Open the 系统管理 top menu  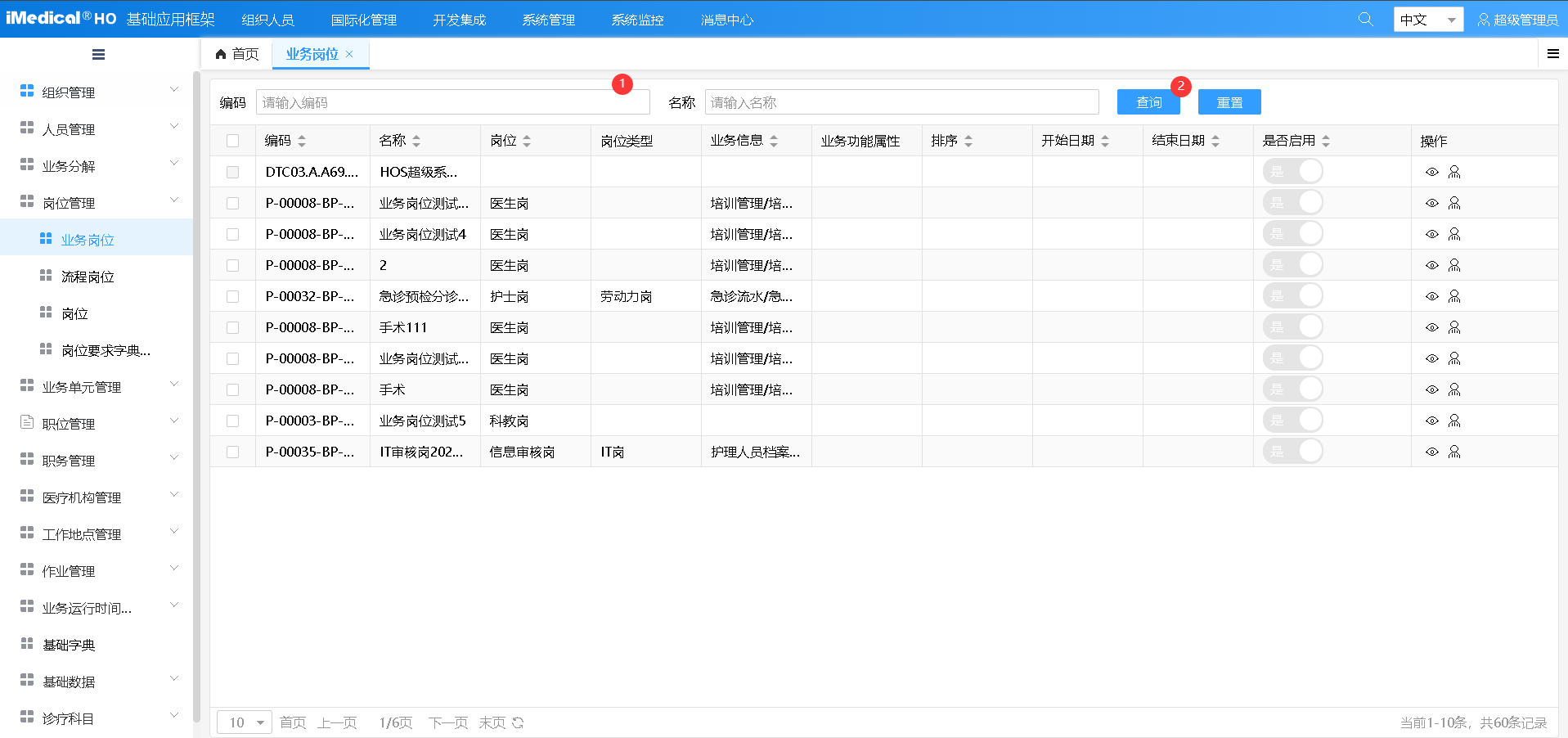(548, 20)
